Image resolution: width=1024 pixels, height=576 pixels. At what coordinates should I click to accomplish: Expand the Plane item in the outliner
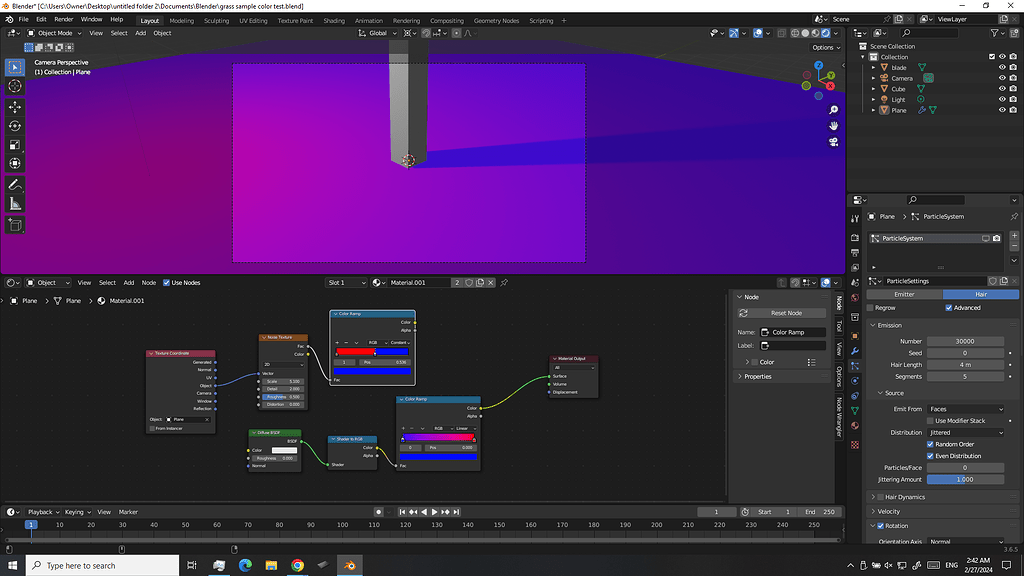[874, 110]
